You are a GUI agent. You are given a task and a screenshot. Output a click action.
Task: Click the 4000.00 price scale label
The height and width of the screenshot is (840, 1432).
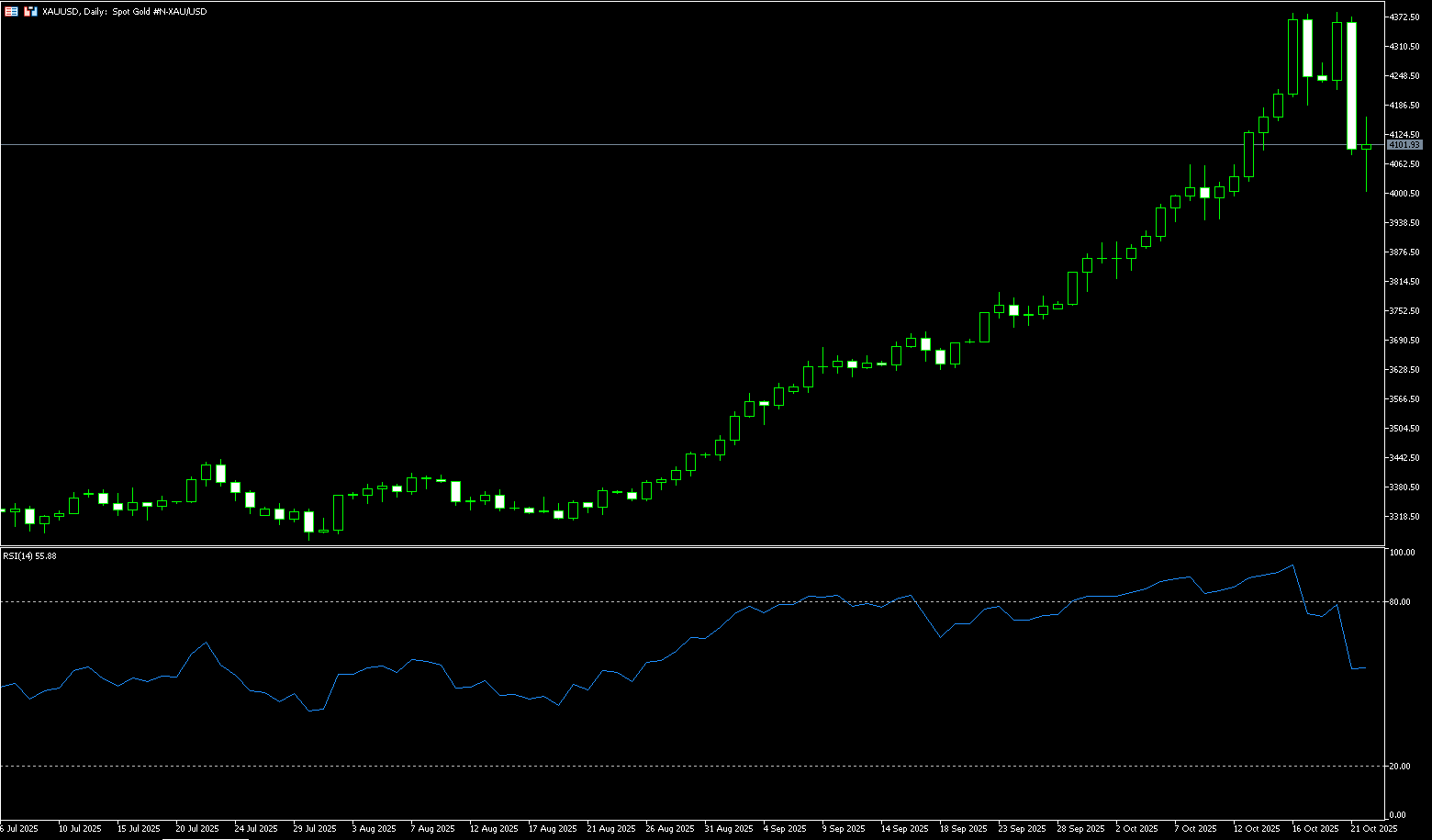click(x=1404, y=194)
